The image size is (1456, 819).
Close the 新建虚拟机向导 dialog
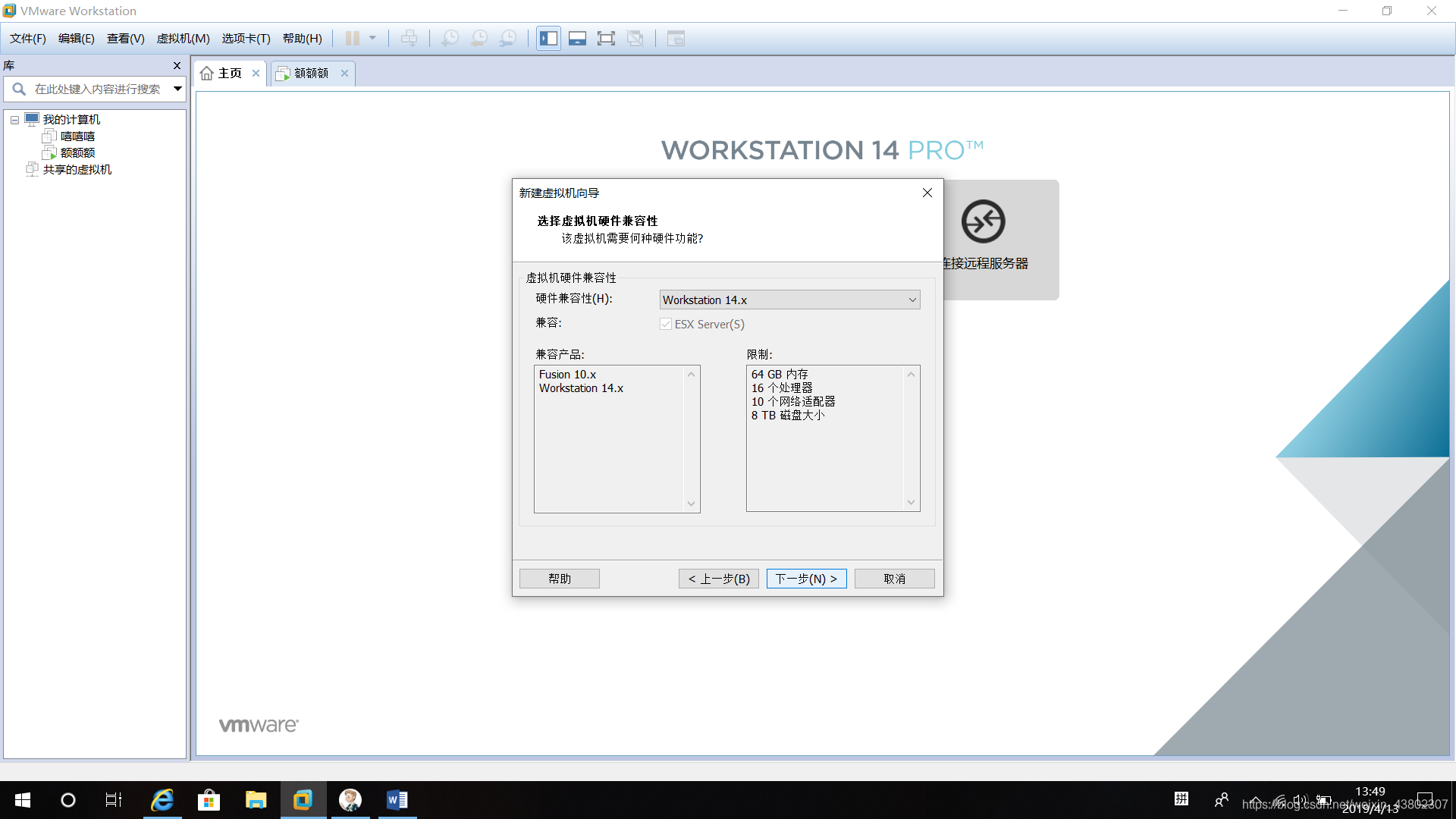tap(927, 193)
